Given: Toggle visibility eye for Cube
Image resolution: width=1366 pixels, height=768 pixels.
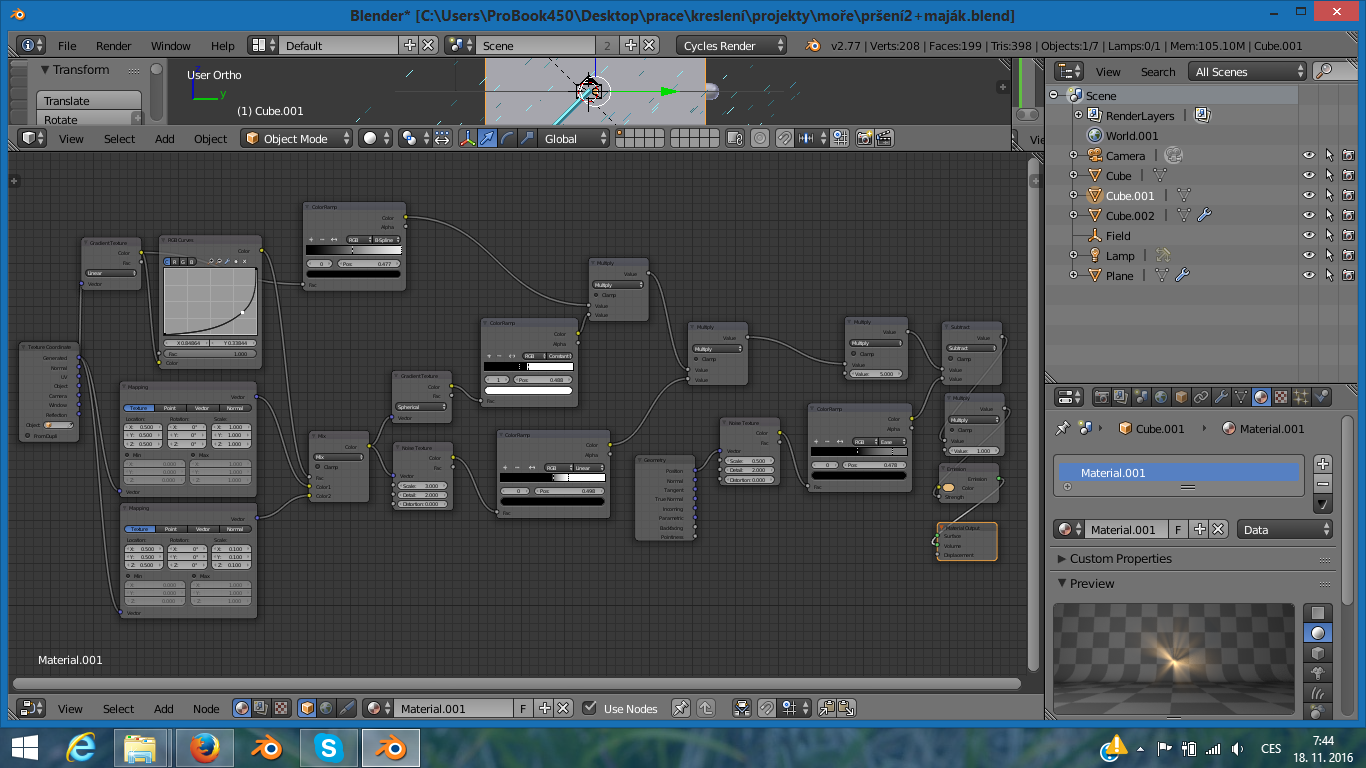Looking at the screenshot, I should pyautogui.click(x=1308, y=175).
